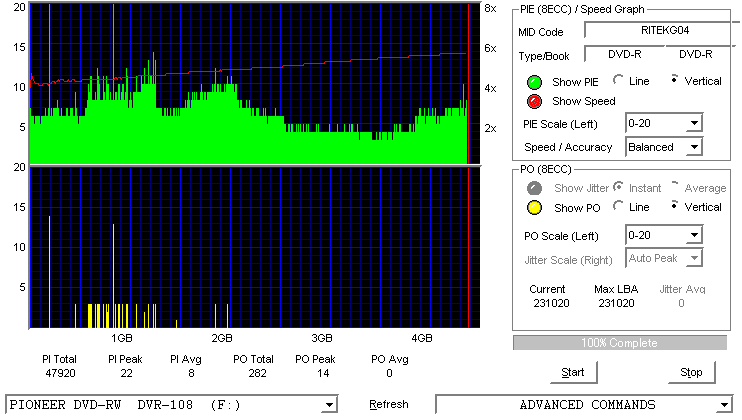Click the Max LBA value

tap(616, 303)
